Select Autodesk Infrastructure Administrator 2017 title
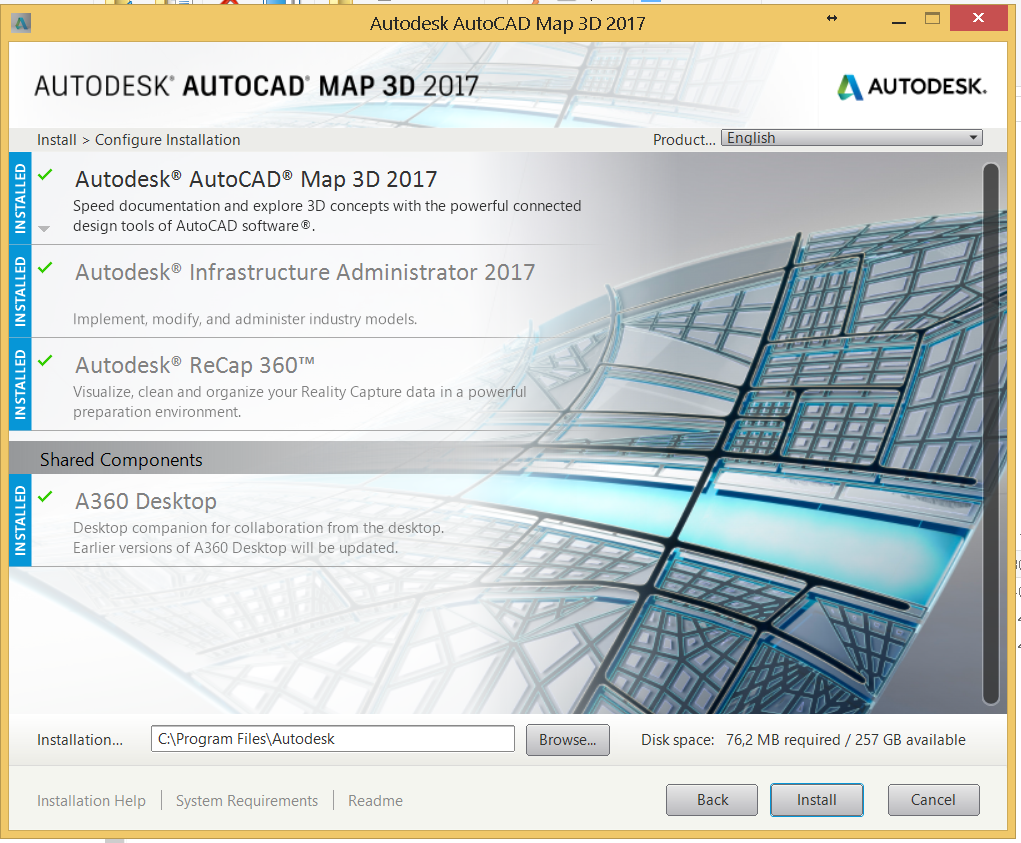This screenshot has height=843, width=1021. point(305,272)
